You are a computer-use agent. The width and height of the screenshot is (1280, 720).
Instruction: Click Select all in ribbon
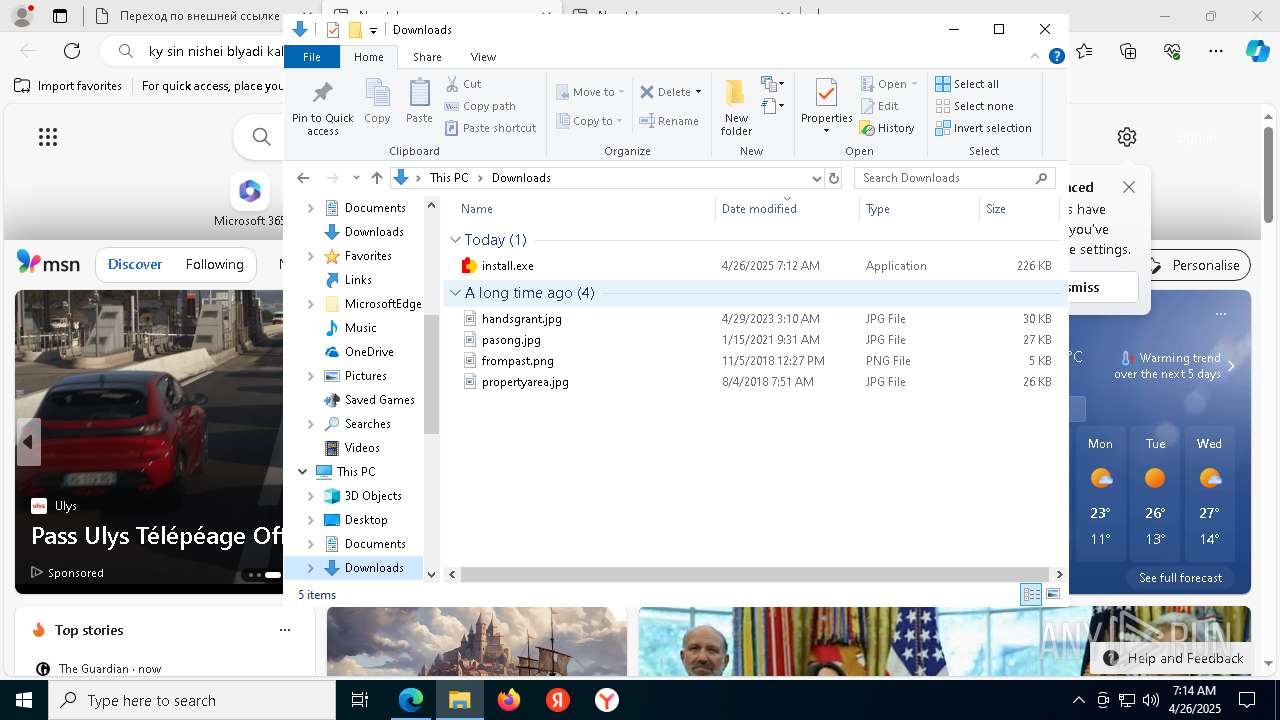[x=967, y=84]
